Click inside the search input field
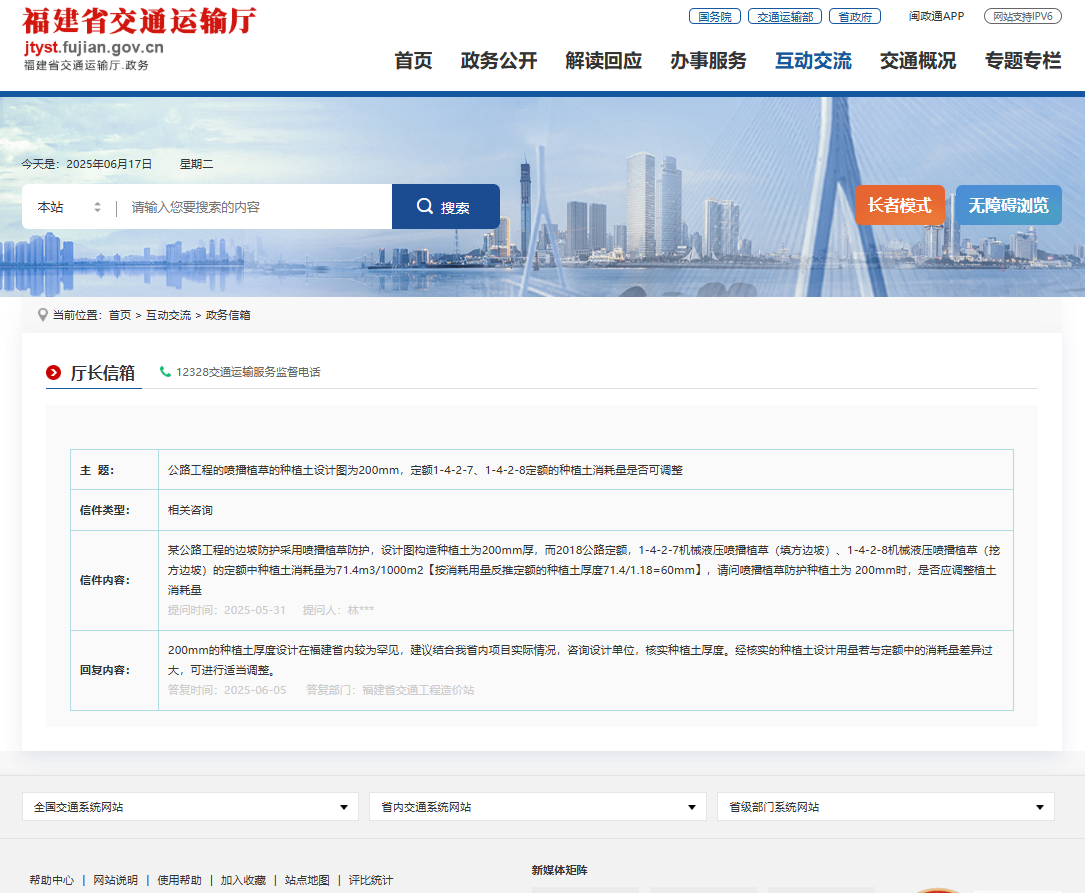 (x=250, y=205)
